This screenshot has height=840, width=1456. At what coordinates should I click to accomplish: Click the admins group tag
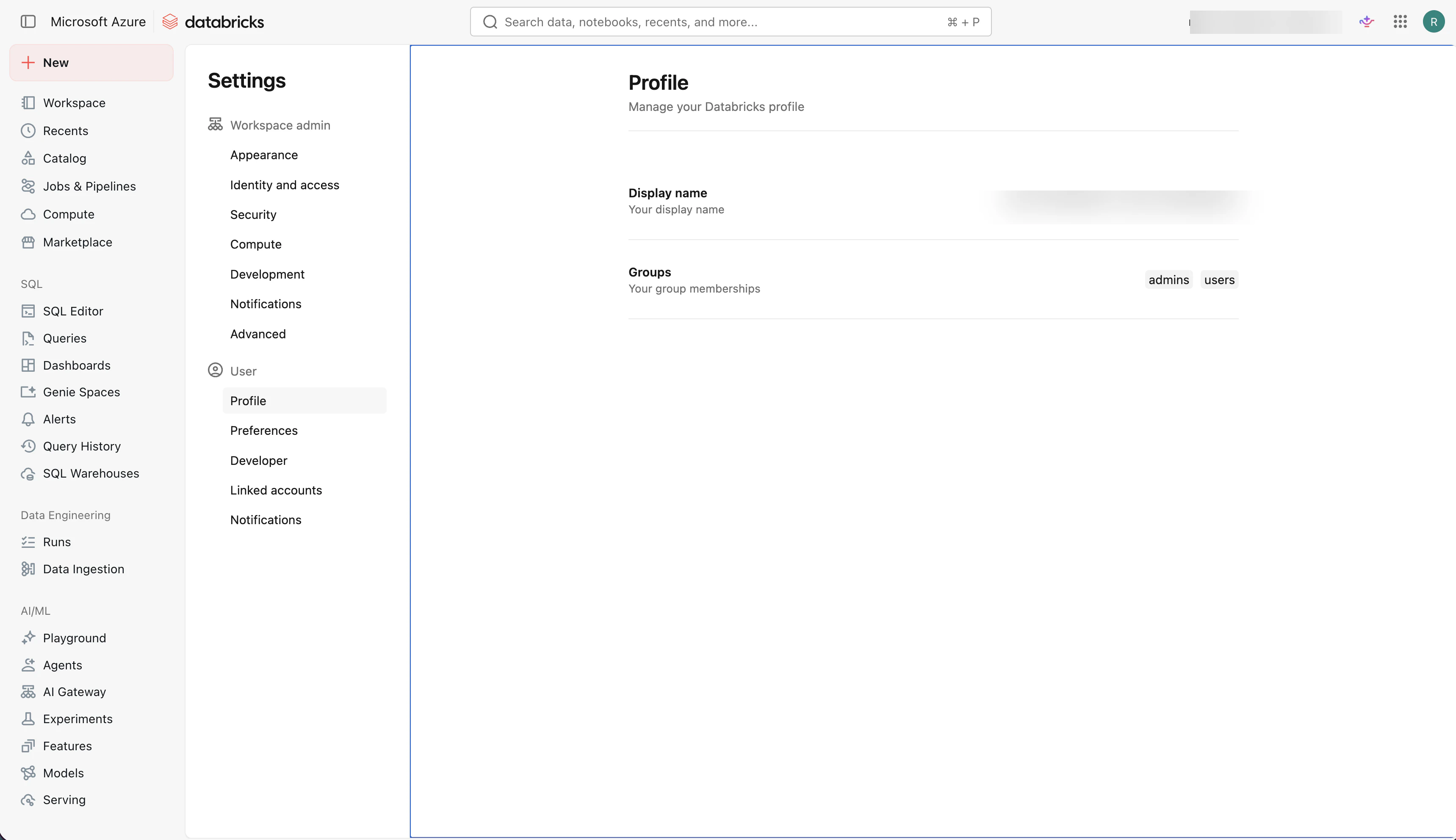[1168, 280]
